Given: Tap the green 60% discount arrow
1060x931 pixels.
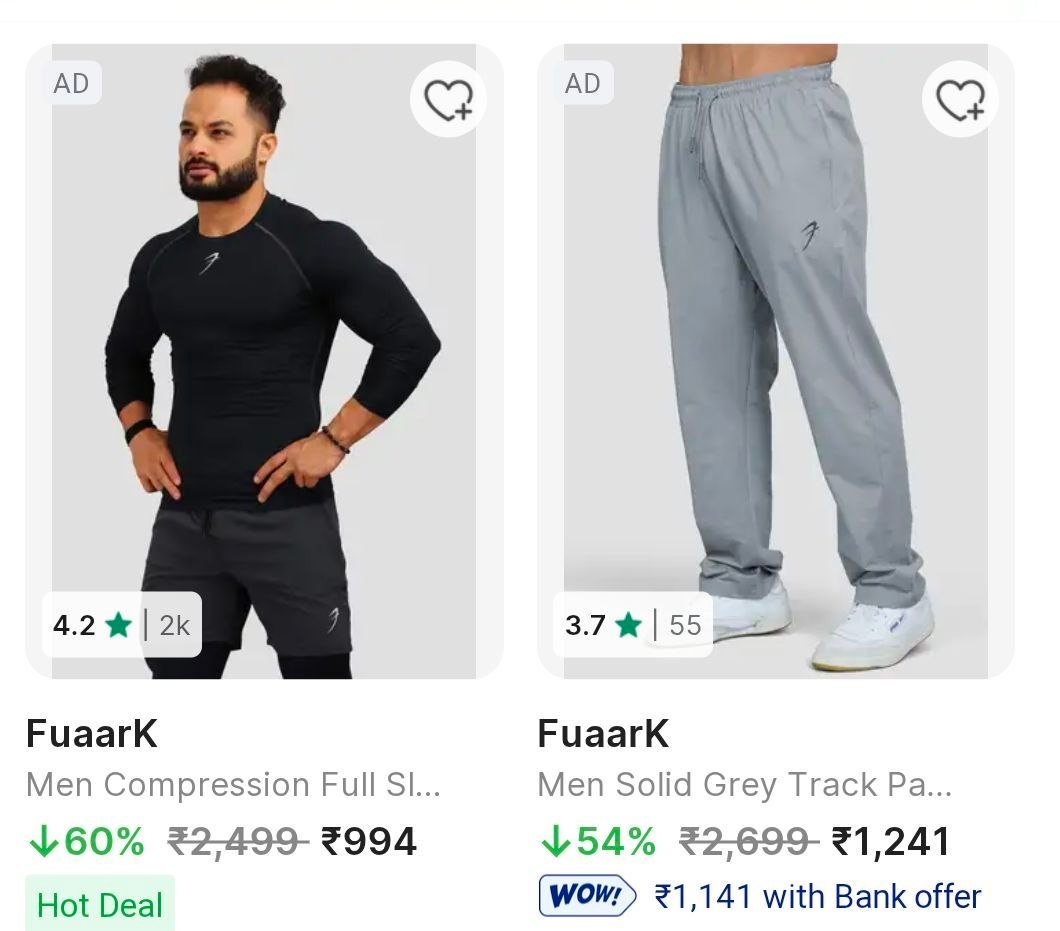Looking at the screenshot, I should 43,842.
